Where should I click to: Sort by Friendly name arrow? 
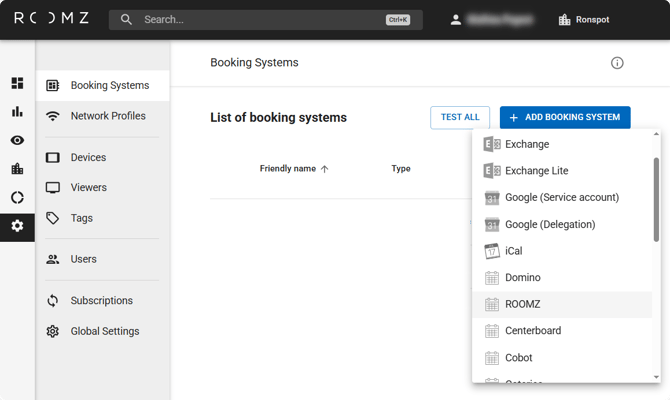[324, 169]
